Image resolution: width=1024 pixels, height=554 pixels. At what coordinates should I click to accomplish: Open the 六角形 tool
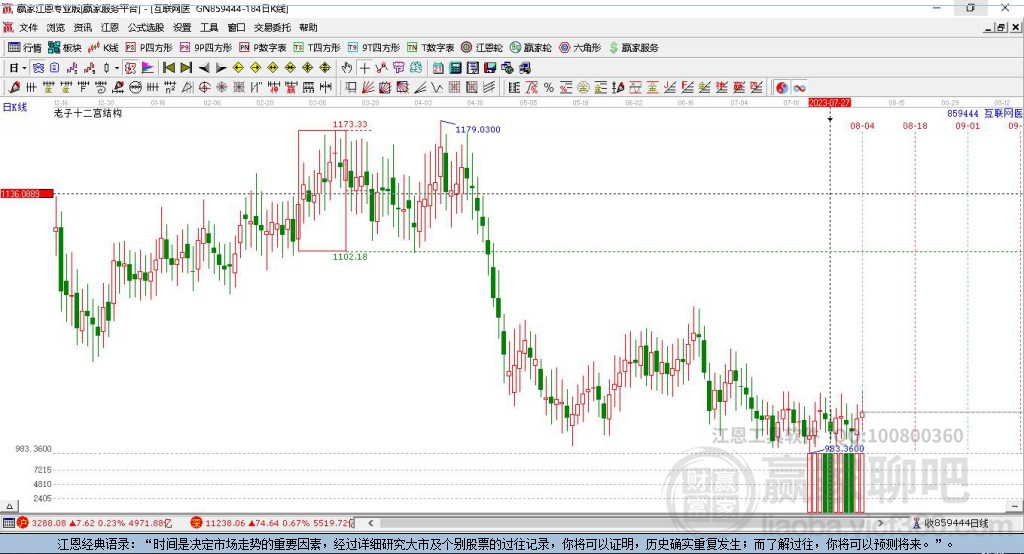pos(580,48)
